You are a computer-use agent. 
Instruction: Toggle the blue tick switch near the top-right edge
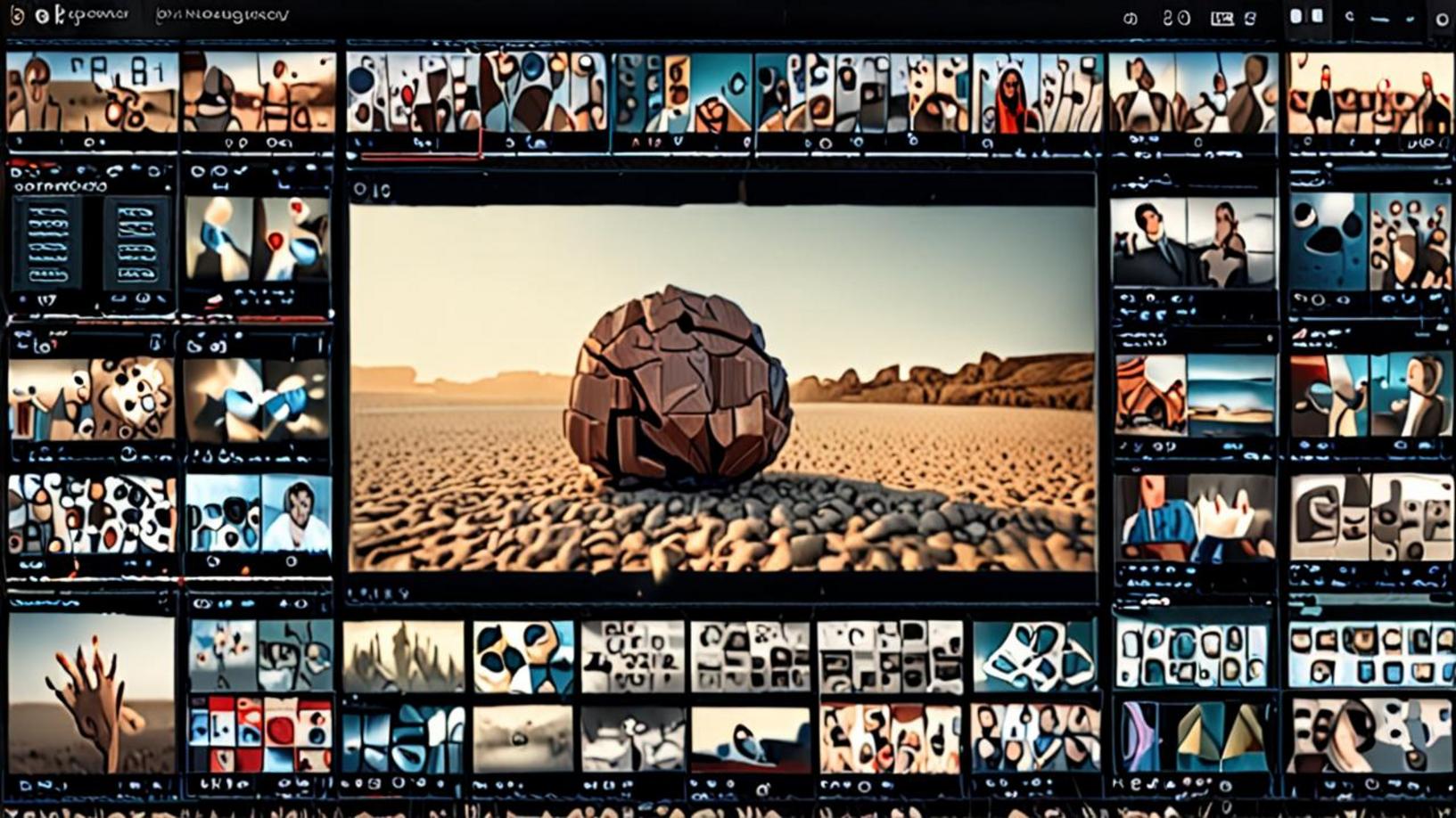[1411, 18]
